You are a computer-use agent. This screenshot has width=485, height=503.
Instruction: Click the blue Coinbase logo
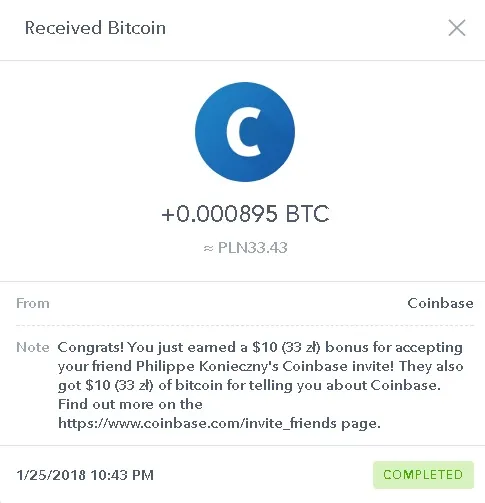click(x=245, y=132)
